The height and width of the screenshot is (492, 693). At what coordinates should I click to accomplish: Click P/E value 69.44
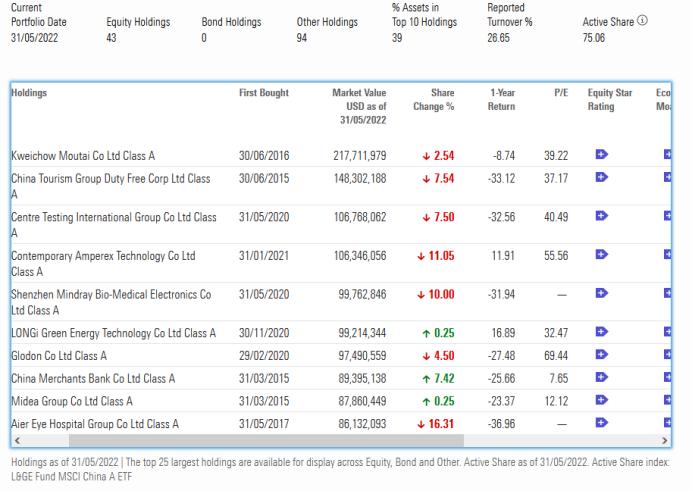click(x=556, y=356)
